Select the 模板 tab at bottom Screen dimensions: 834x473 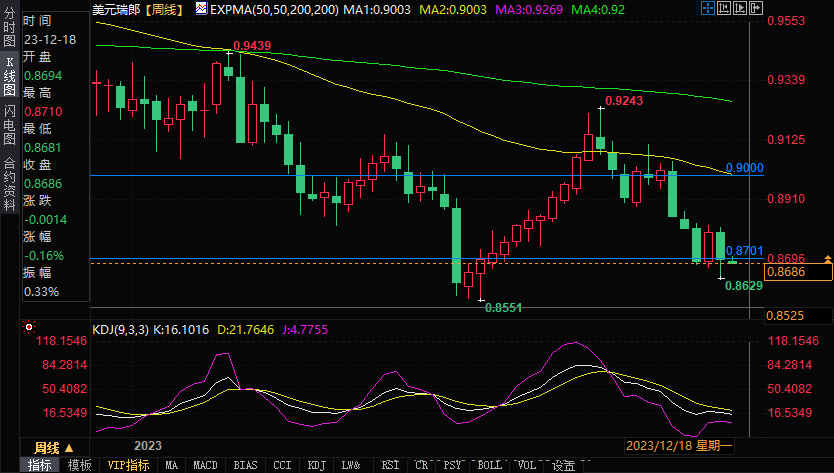tap(79, 465)
